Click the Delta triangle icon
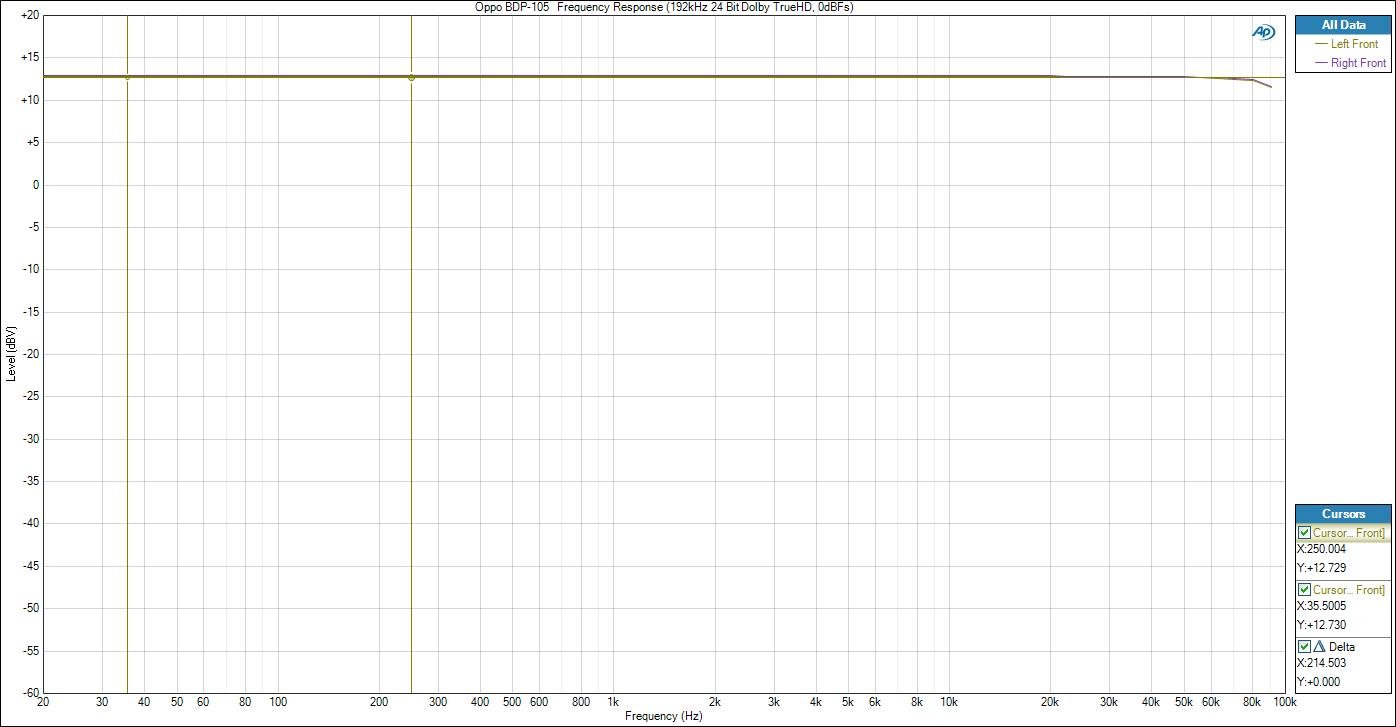1396x727 pixels. [1318, 646]
